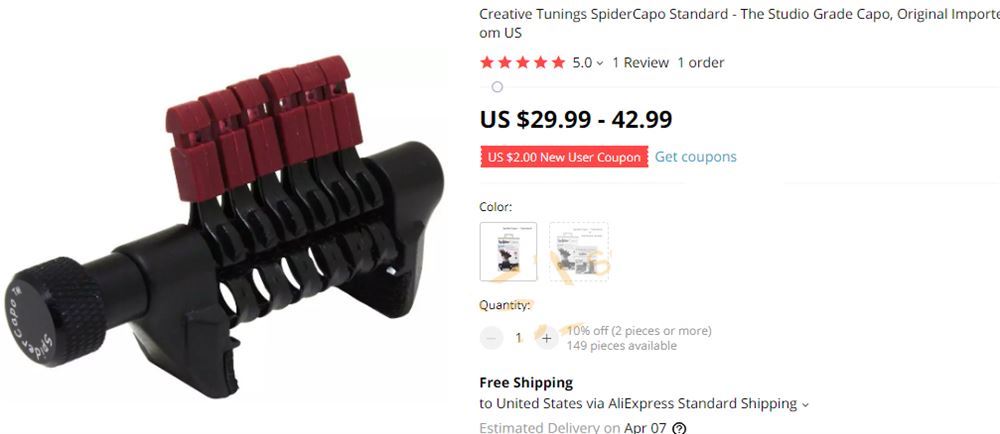Open the shipping method dropdown chevron

[x=805, y=404]
